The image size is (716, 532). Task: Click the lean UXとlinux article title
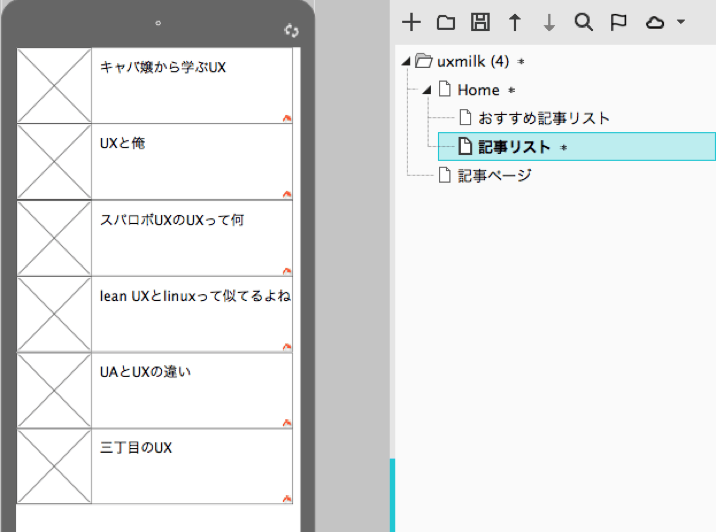(195, 296)
